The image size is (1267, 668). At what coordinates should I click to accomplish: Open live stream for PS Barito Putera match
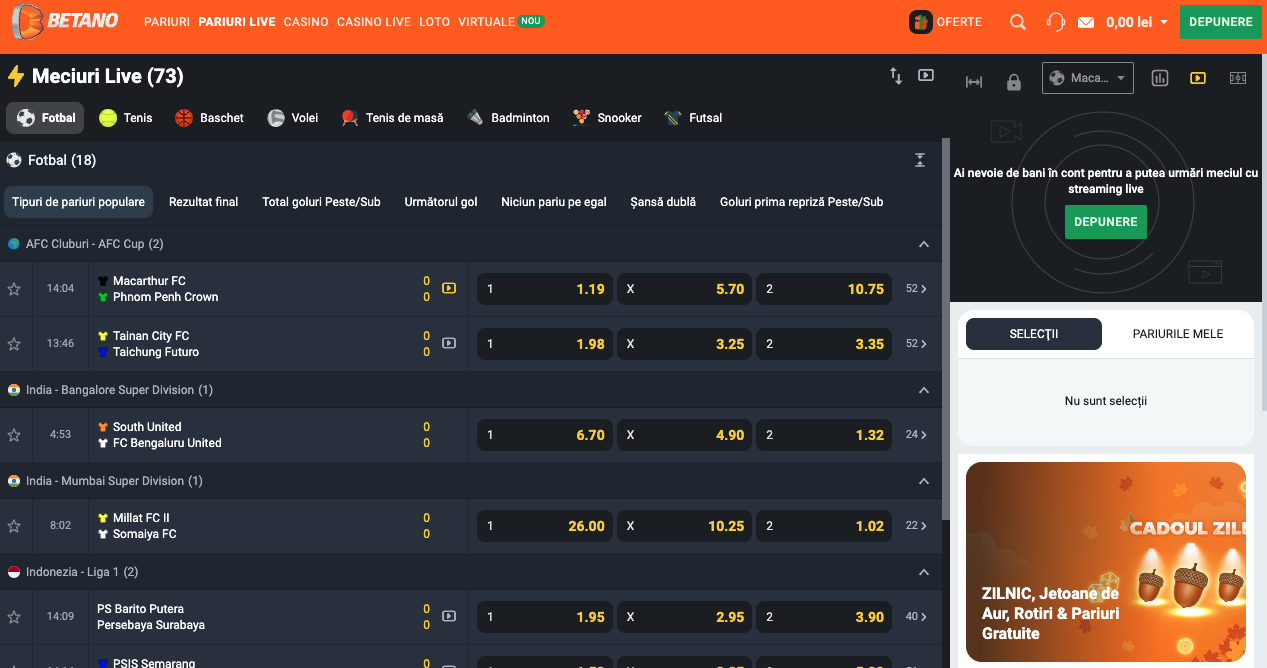pyautogui.click(x=449, y=616)
